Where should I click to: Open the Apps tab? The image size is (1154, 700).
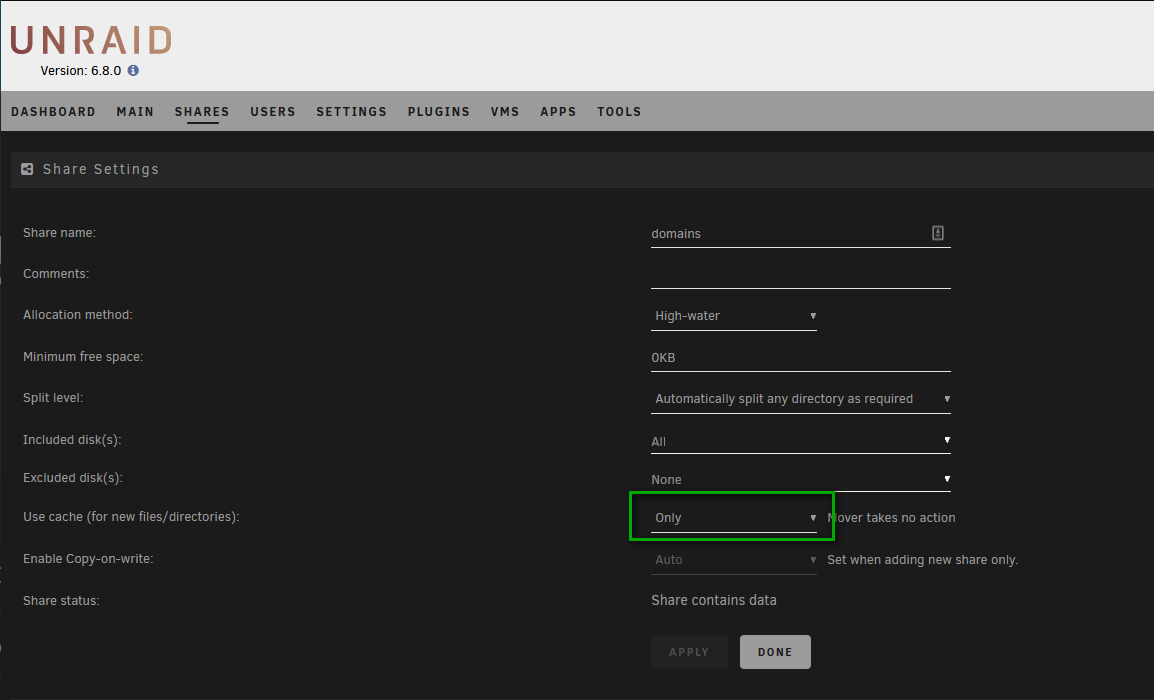[558, 112]
